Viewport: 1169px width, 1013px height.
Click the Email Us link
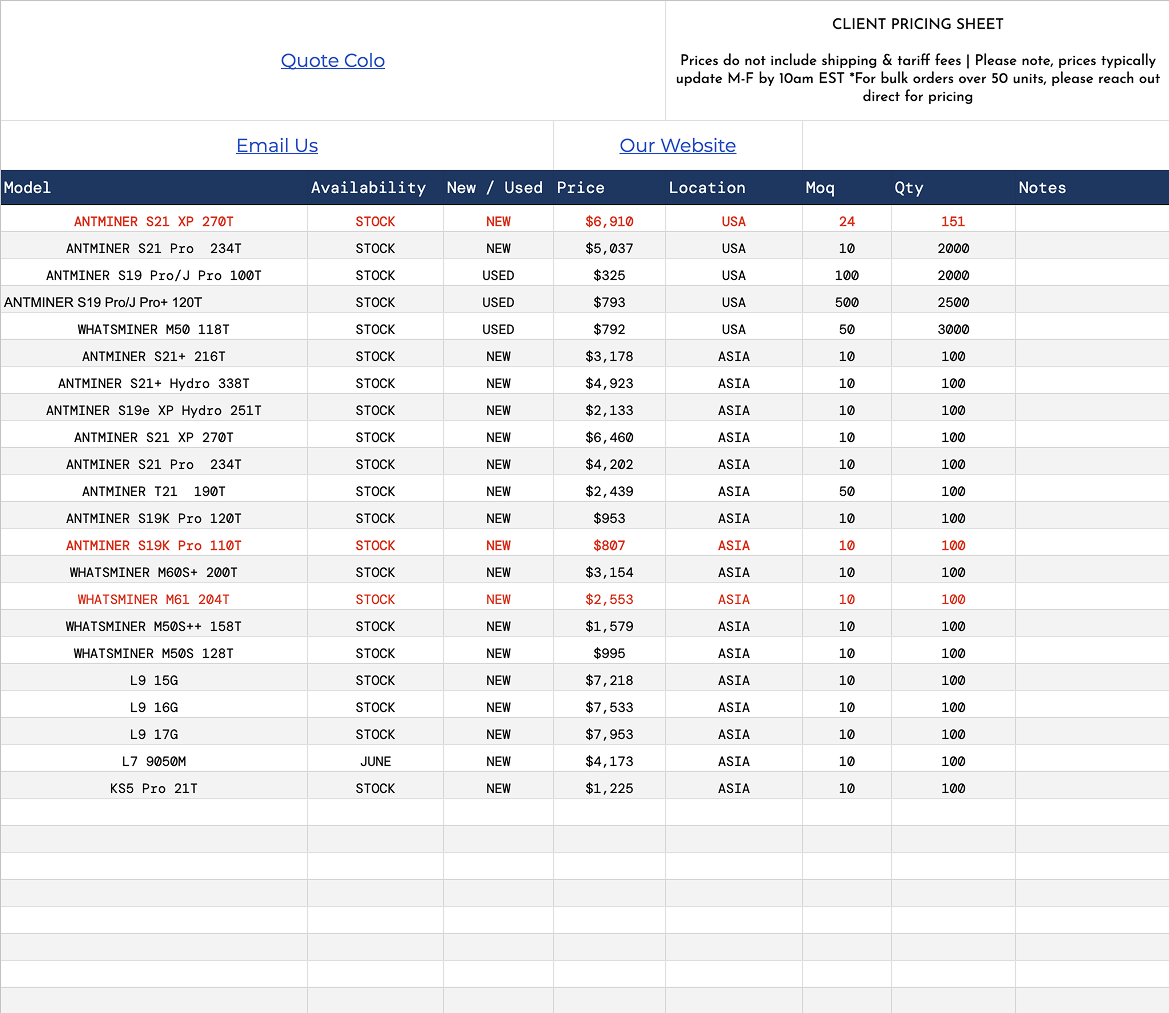pyautogui.click(x=277, y=146)
